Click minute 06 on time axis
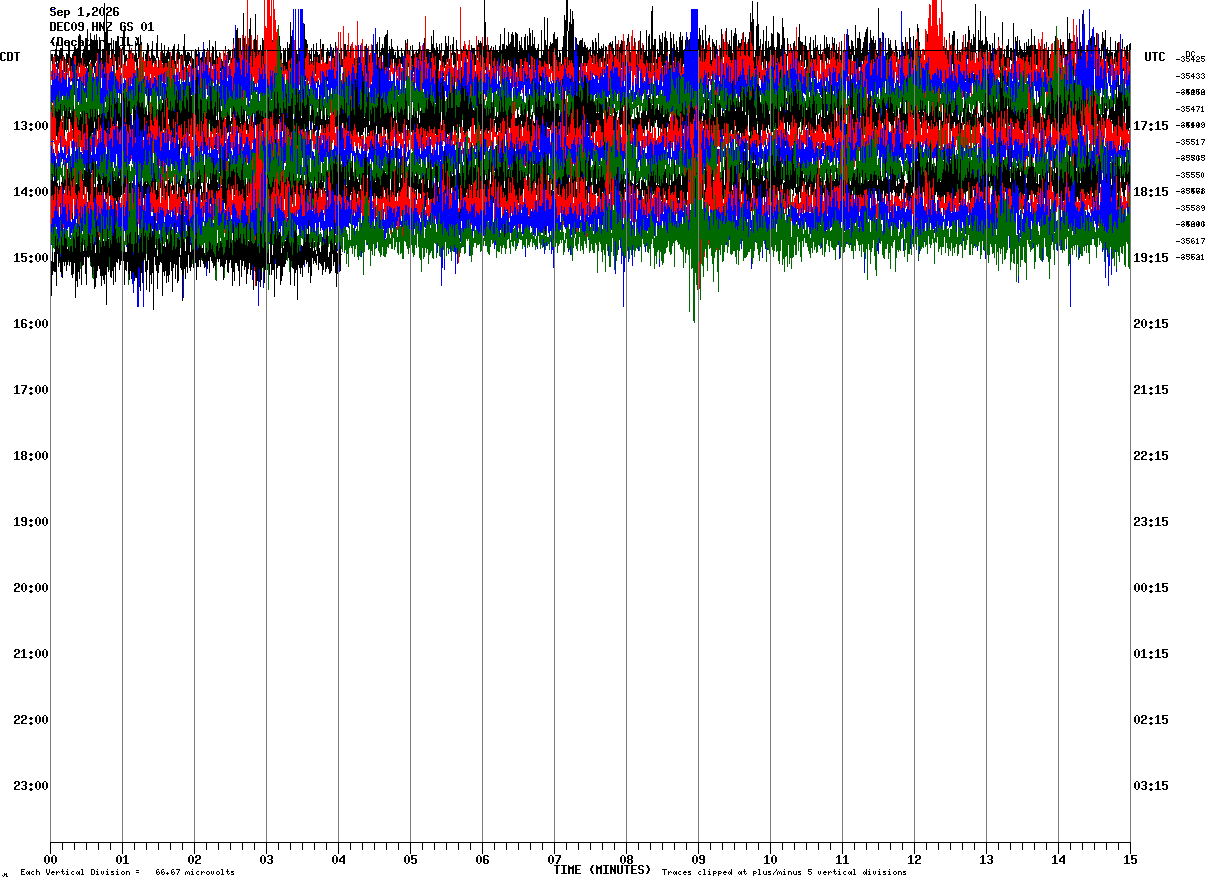The width and height of the screenshot is (1210, 886). [482, 859]
